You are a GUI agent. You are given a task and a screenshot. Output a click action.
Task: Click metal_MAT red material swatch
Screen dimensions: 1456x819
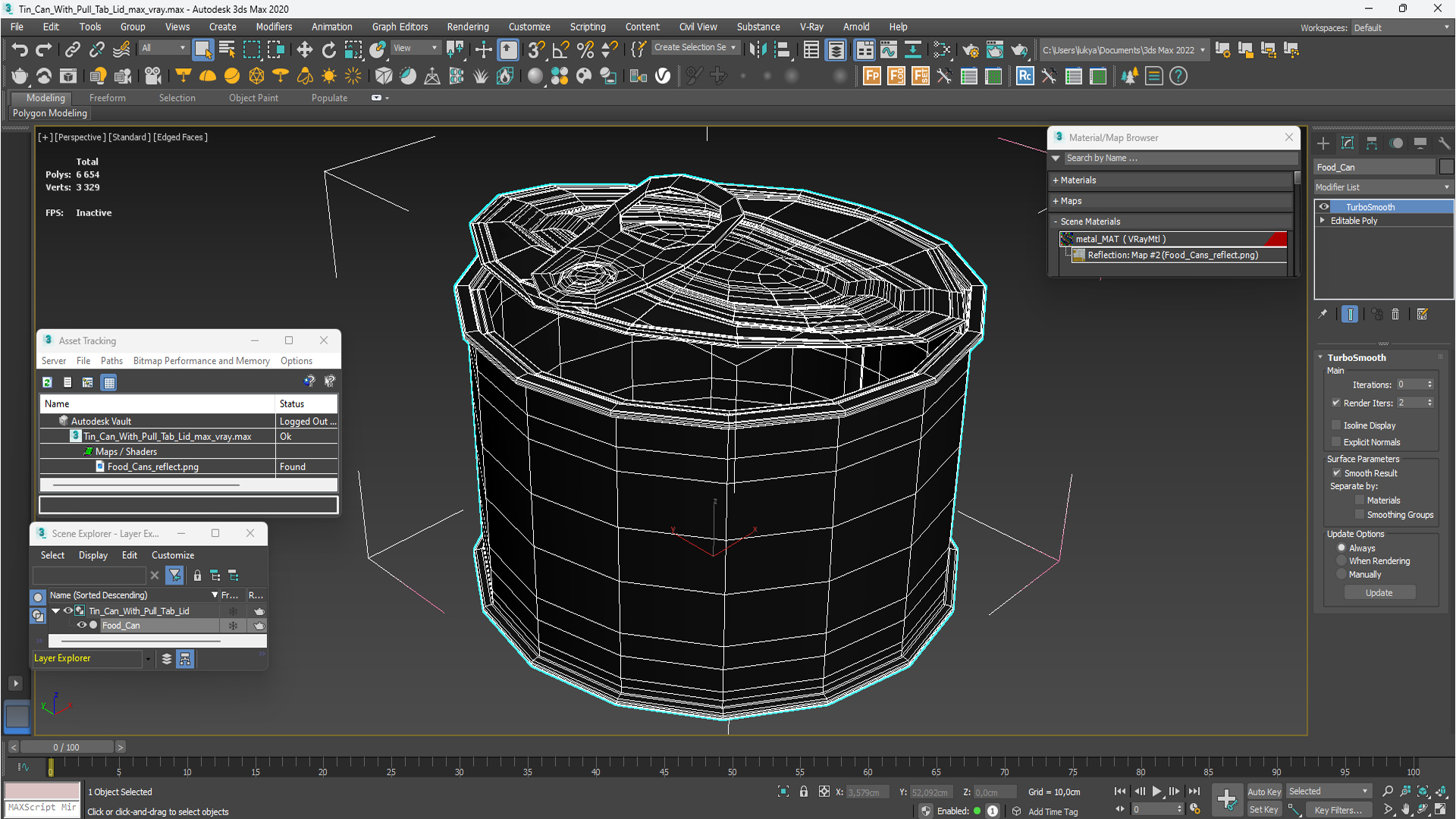click(1276, 239)
